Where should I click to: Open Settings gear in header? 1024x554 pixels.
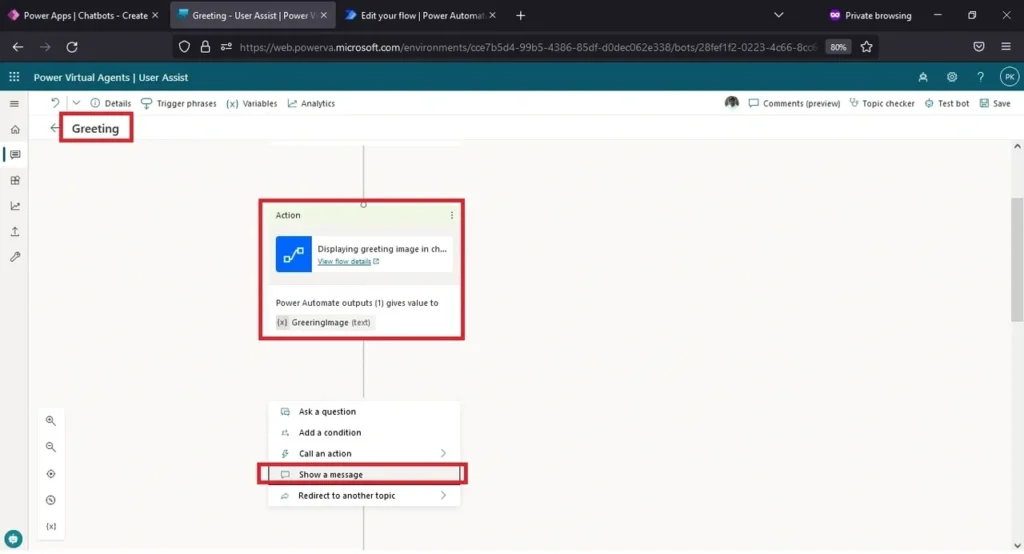coord(952,77)
